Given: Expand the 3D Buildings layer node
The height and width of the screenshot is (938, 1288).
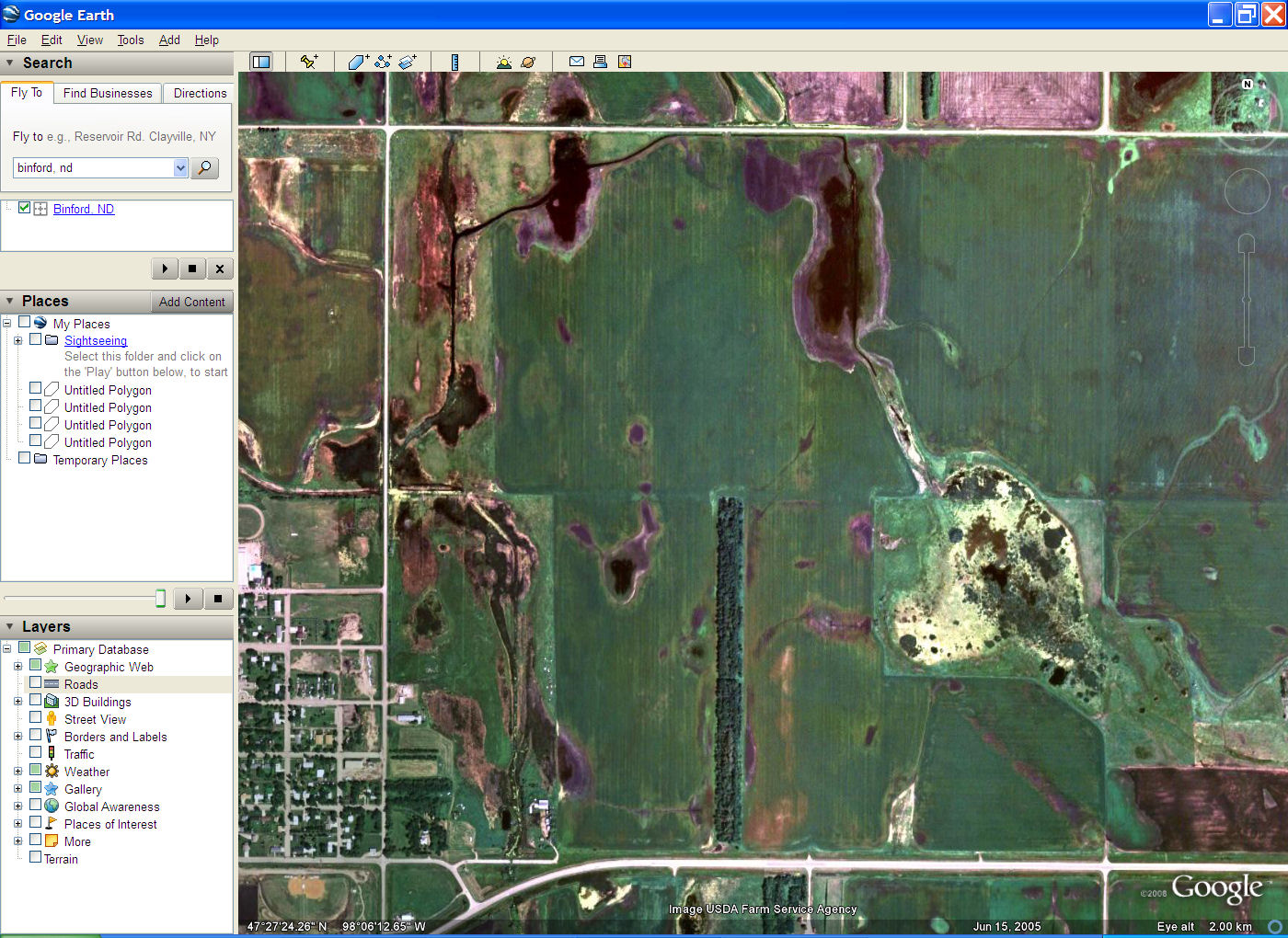Looking at the screenshot, I should (17, 702).
